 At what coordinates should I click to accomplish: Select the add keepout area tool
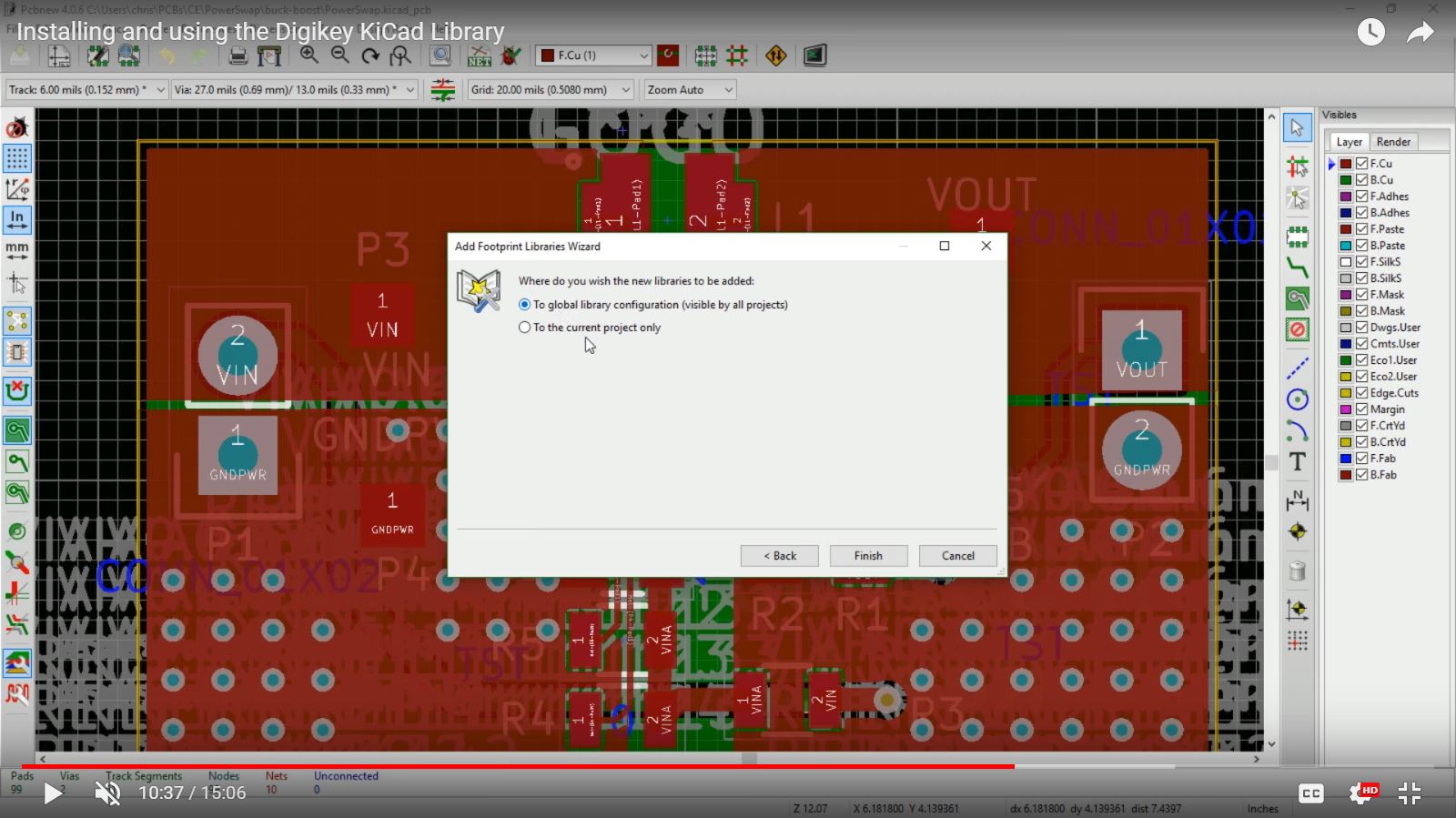tap(1298, 329)
